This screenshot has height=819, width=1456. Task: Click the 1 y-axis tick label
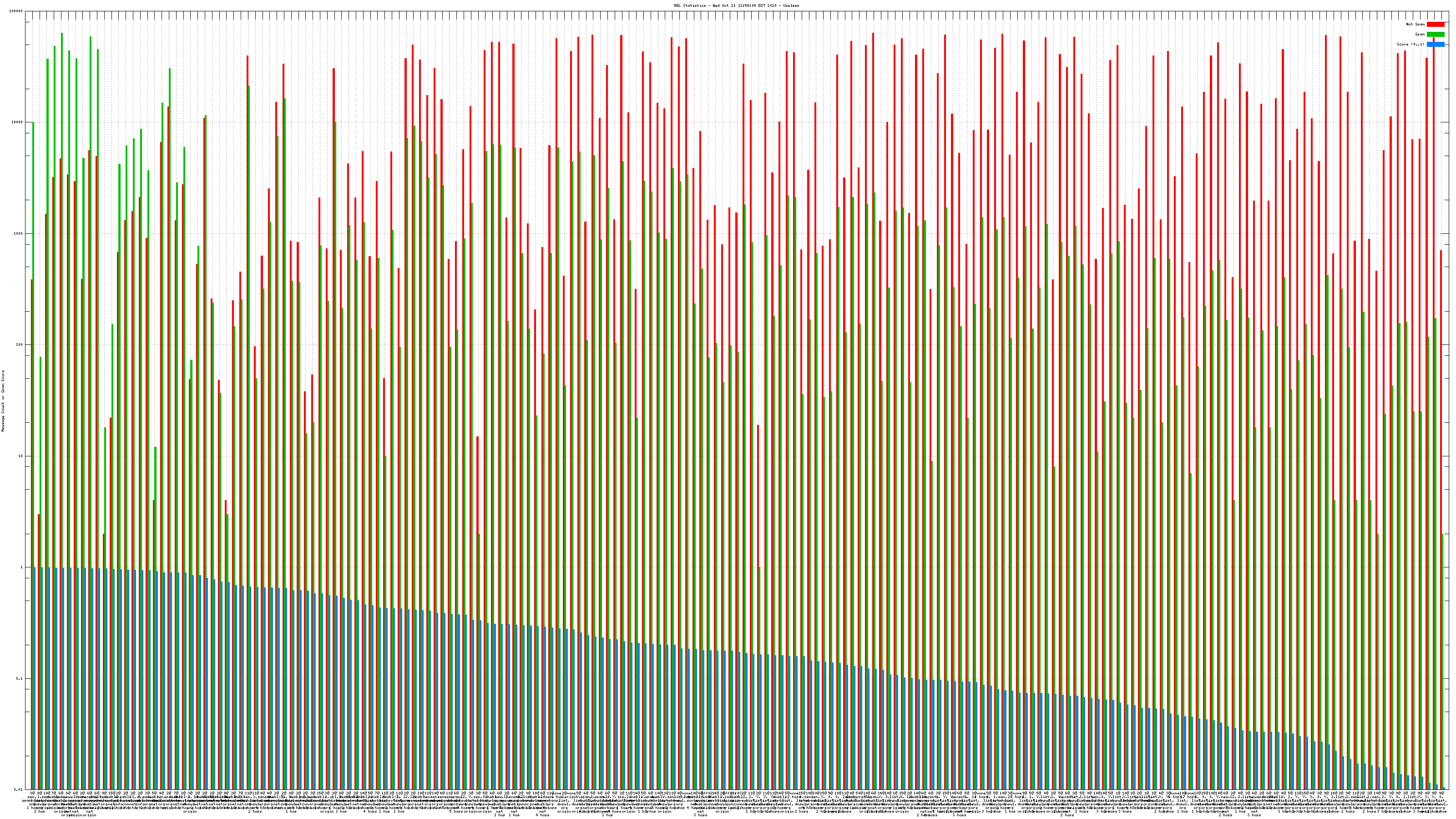pyautogui.click(x=22, y=567)
